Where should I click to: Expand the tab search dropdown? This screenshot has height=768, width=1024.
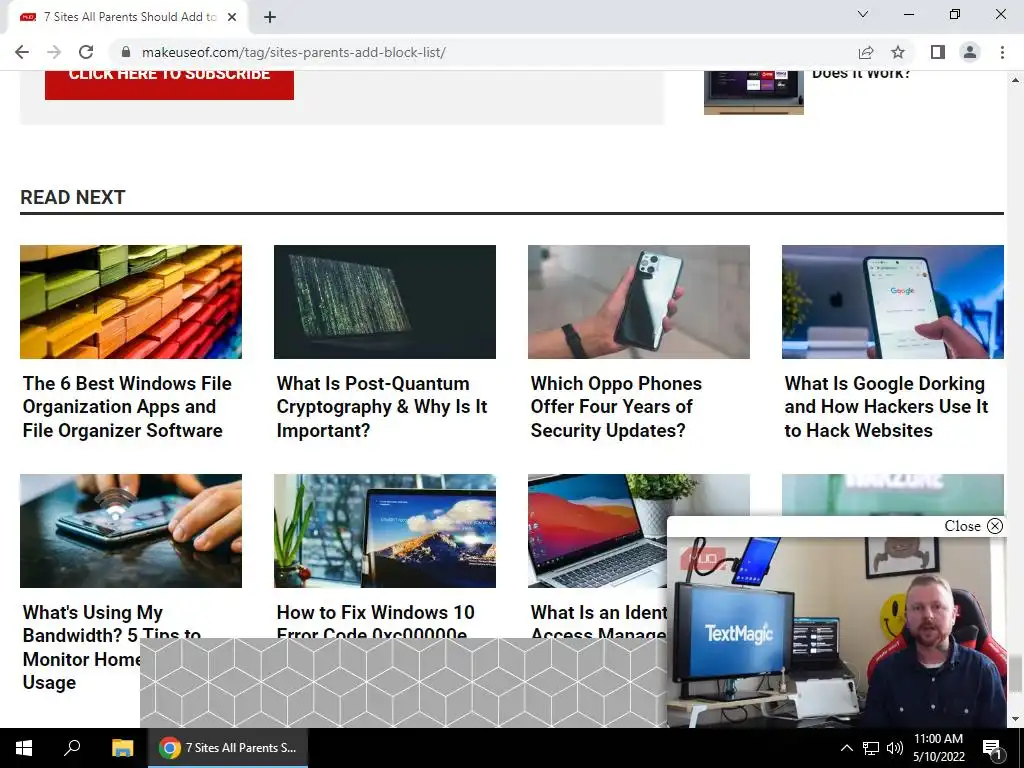click(x=863, y=14)
